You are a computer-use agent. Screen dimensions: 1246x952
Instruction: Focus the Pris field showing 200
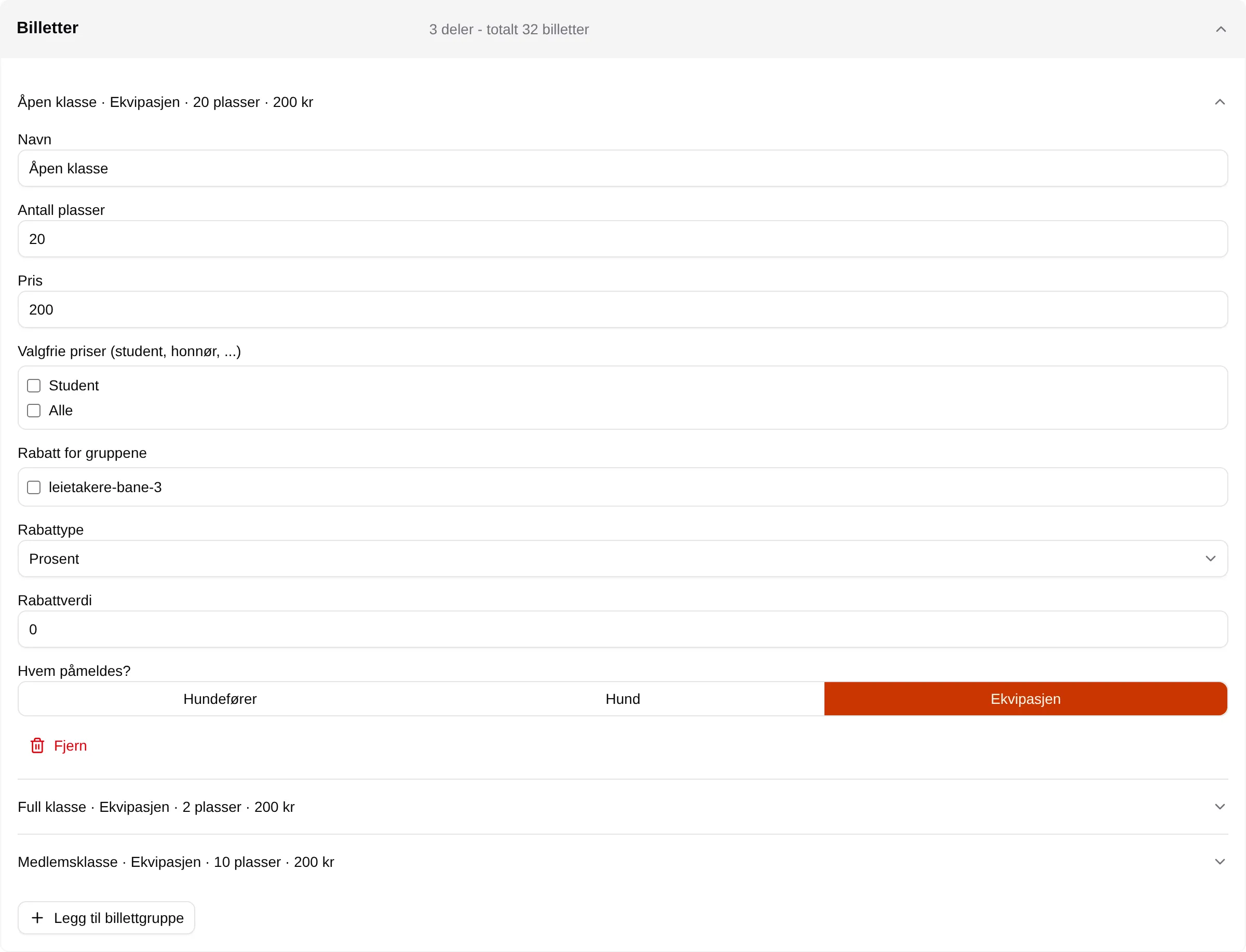(622, 309)
